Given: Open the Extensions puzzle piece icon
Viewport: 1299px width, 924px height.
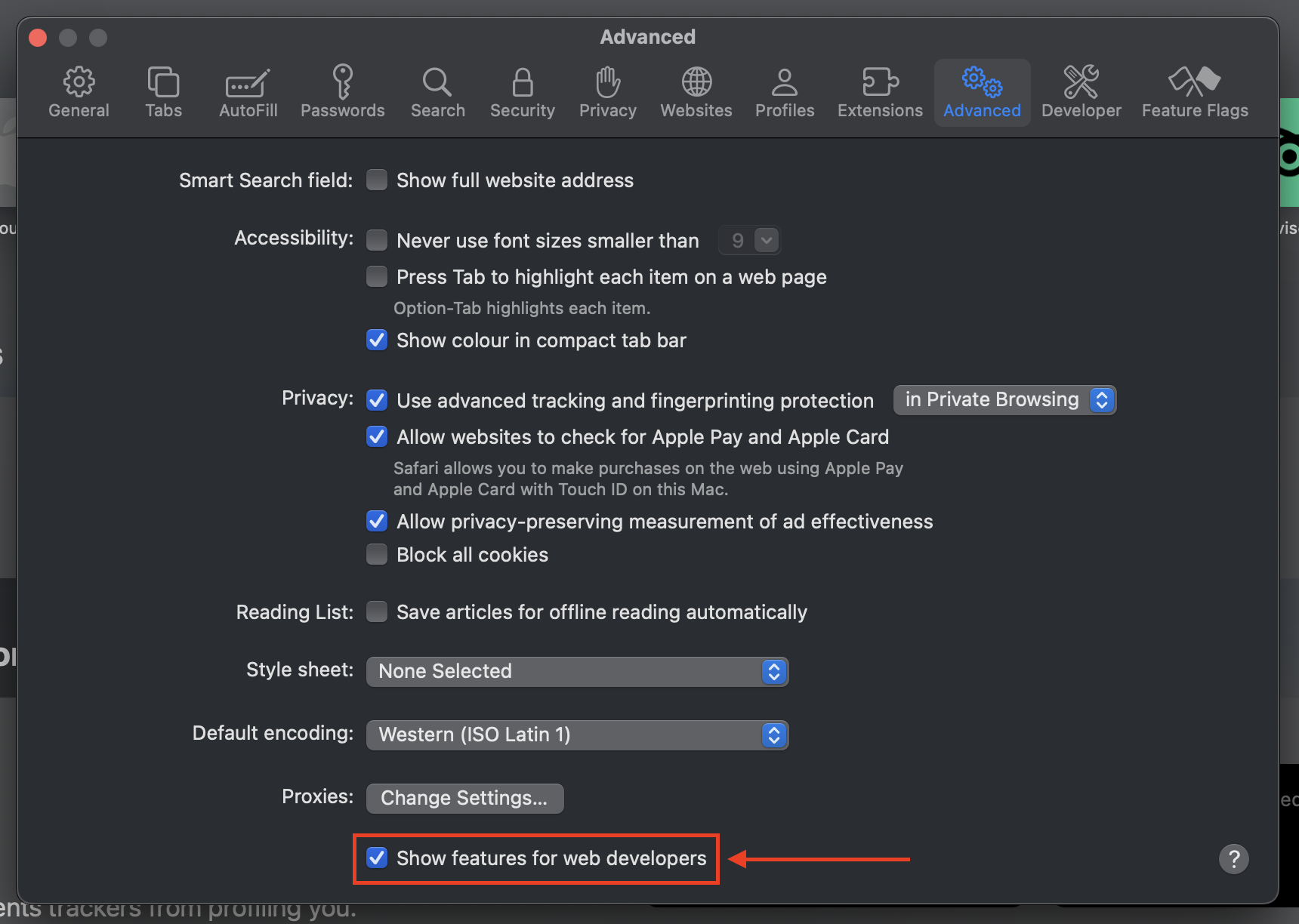Looking at the screenshot, I should (x=880, y=82).
